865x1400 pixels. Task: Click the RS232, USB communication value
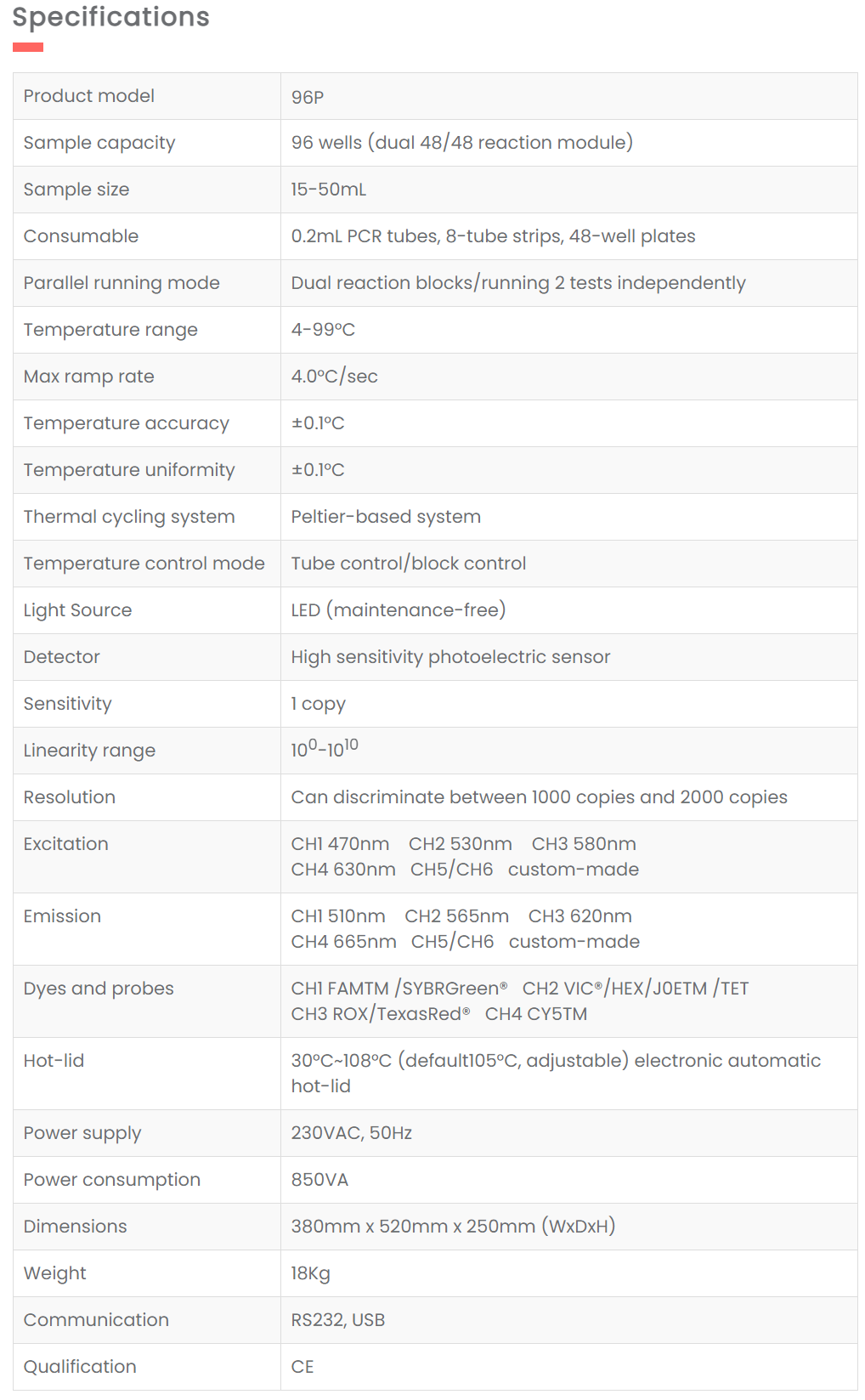click(338, 1320)
